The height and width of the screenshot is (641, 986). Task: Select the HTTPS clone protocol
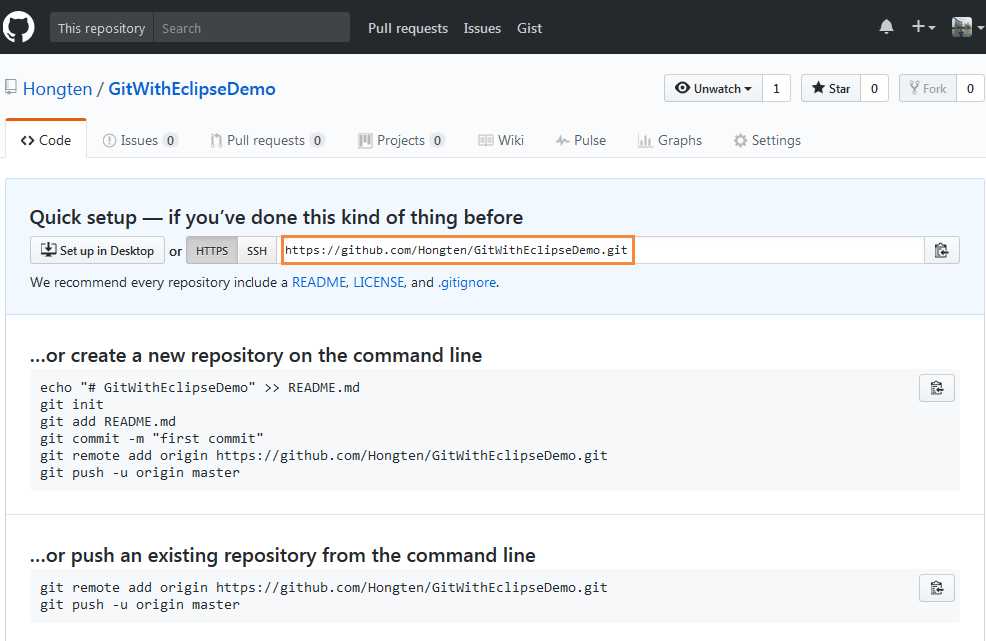click(x=212, y=250)
